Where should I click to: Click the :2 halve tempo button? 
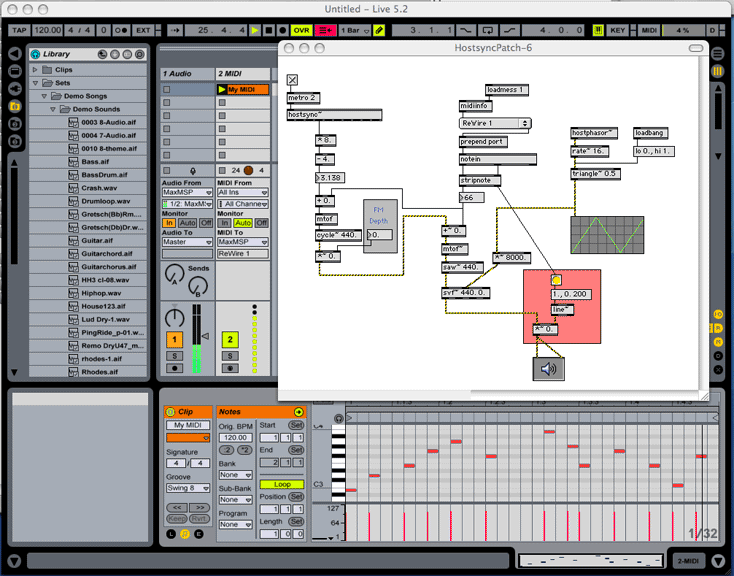coord(227,450)
